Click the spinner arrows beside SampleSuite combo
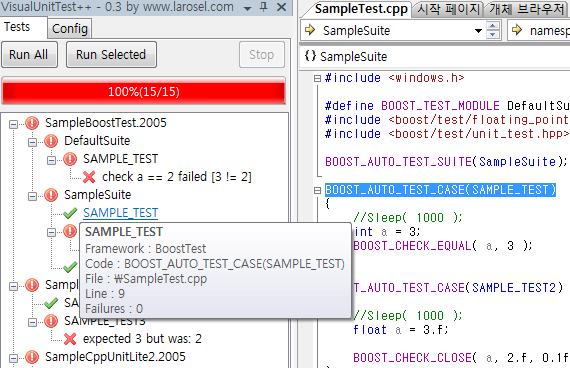The image size is (570, 368). (x=493, y=30)
